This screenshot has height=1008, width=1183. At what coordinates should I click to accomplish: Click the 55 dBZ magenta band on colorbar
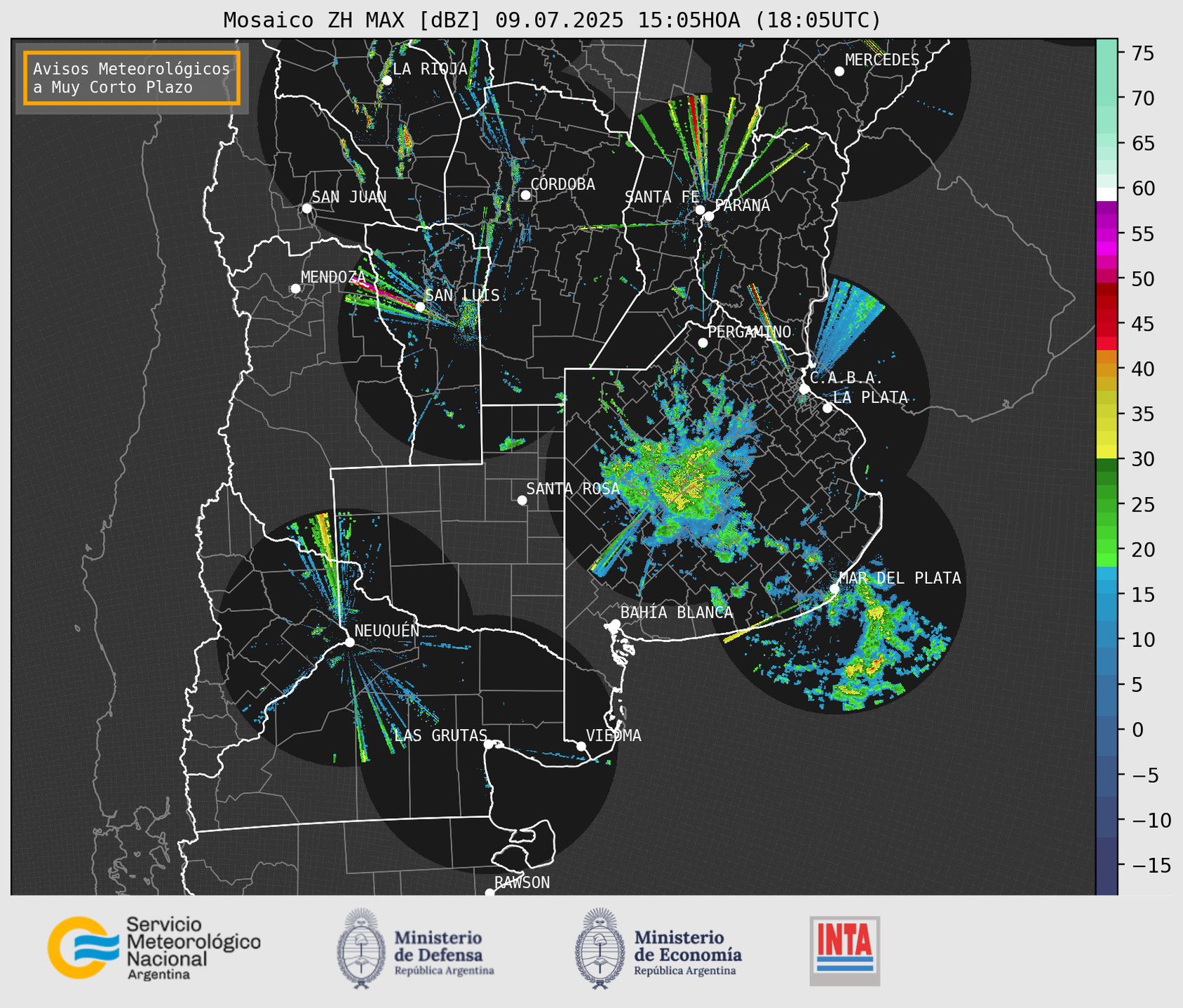(x=1107, y=234)
